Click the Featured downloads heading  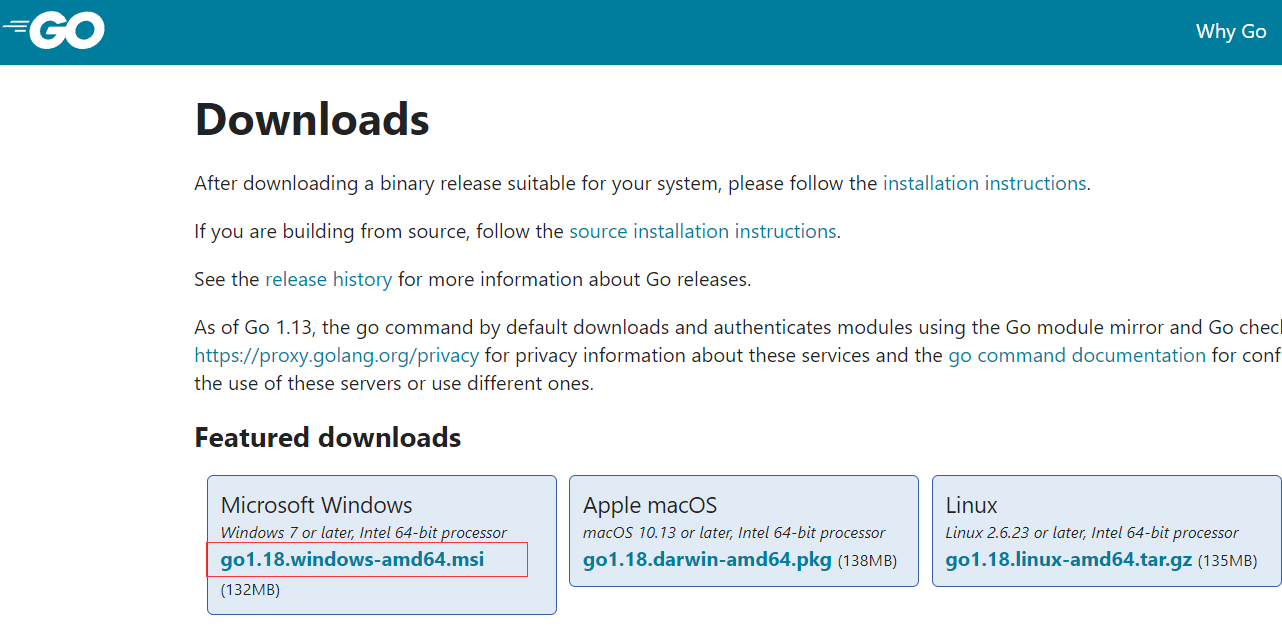pos(328,437)
